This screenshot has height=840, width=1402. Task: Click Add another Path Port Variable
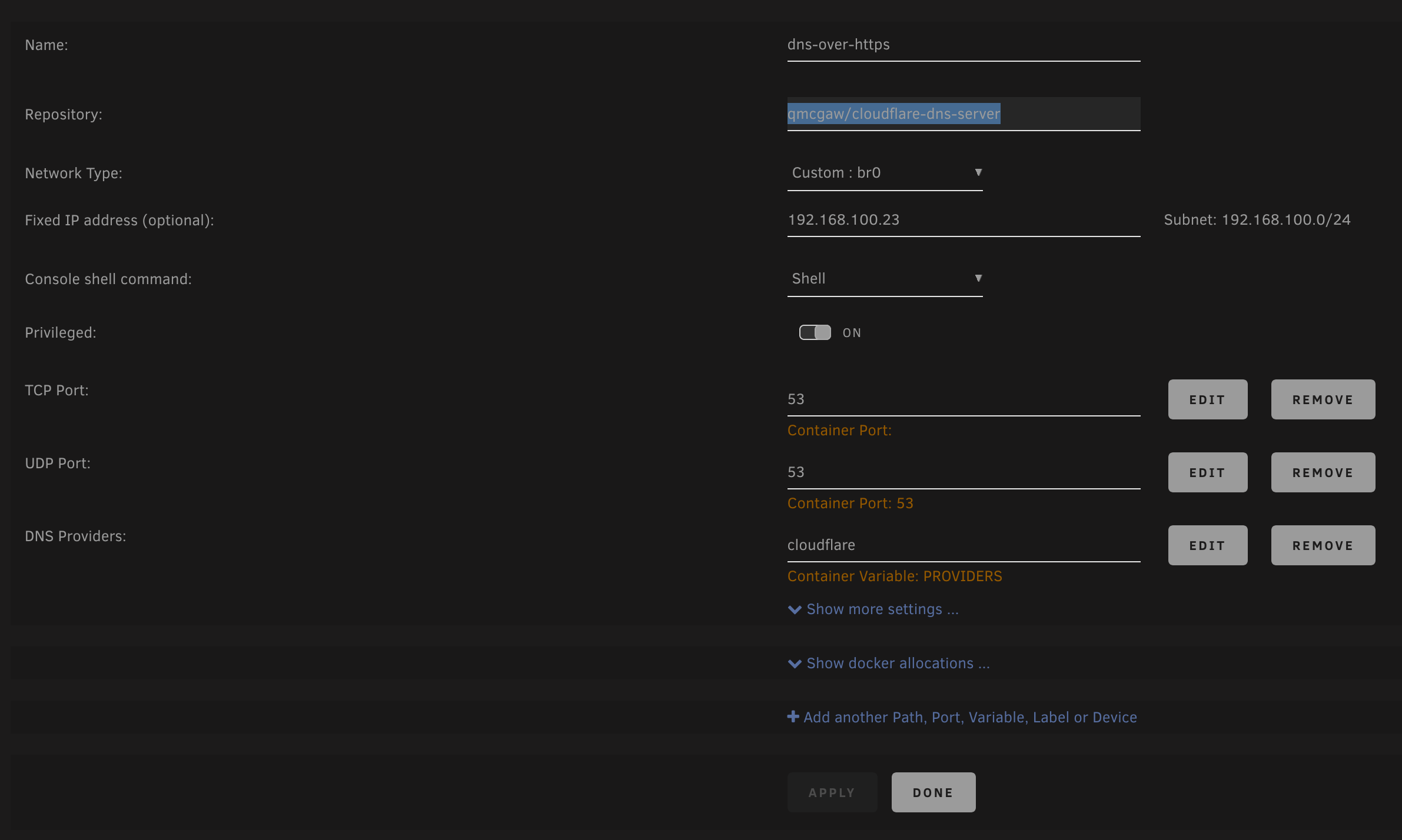coord(962,716)
